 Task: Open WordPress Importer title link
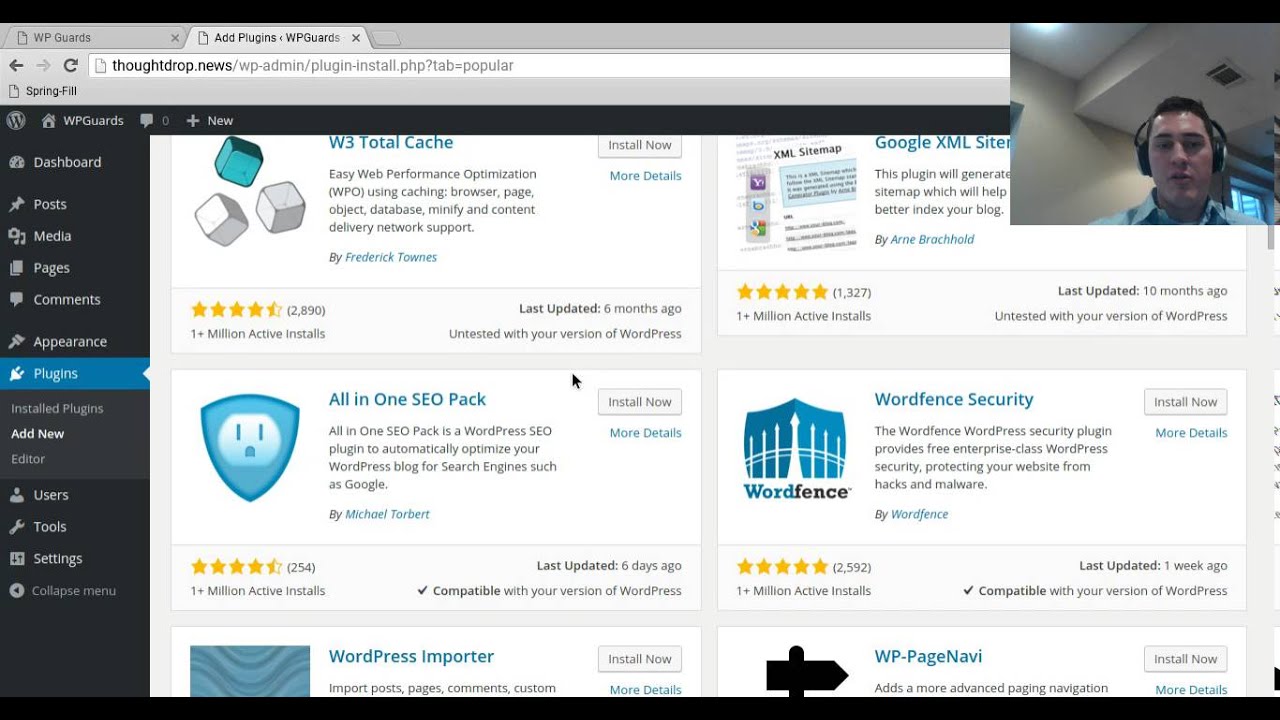(411, 656)
